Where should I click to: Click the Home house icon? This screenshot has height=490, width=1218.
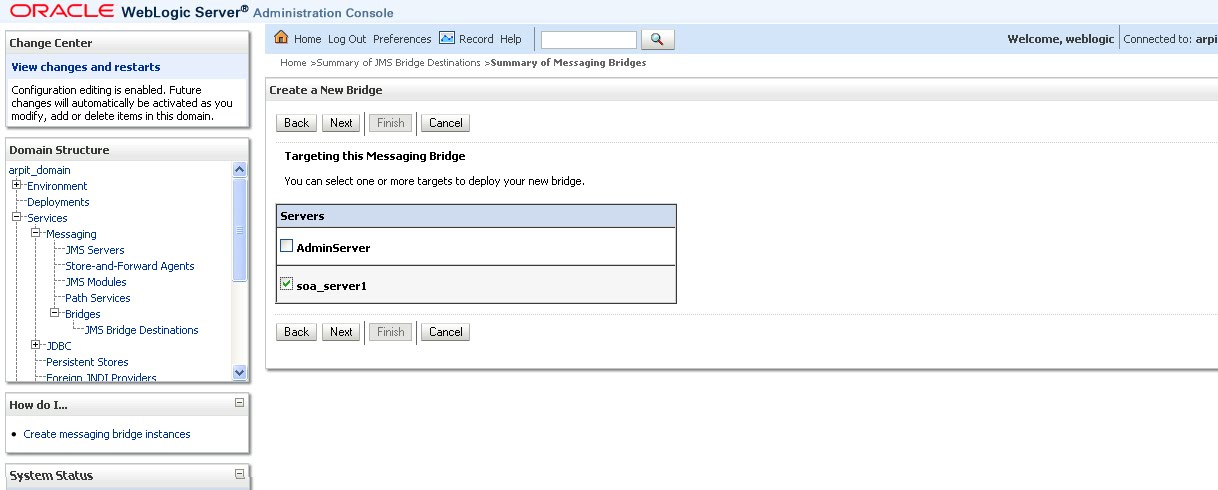(281, 38)
